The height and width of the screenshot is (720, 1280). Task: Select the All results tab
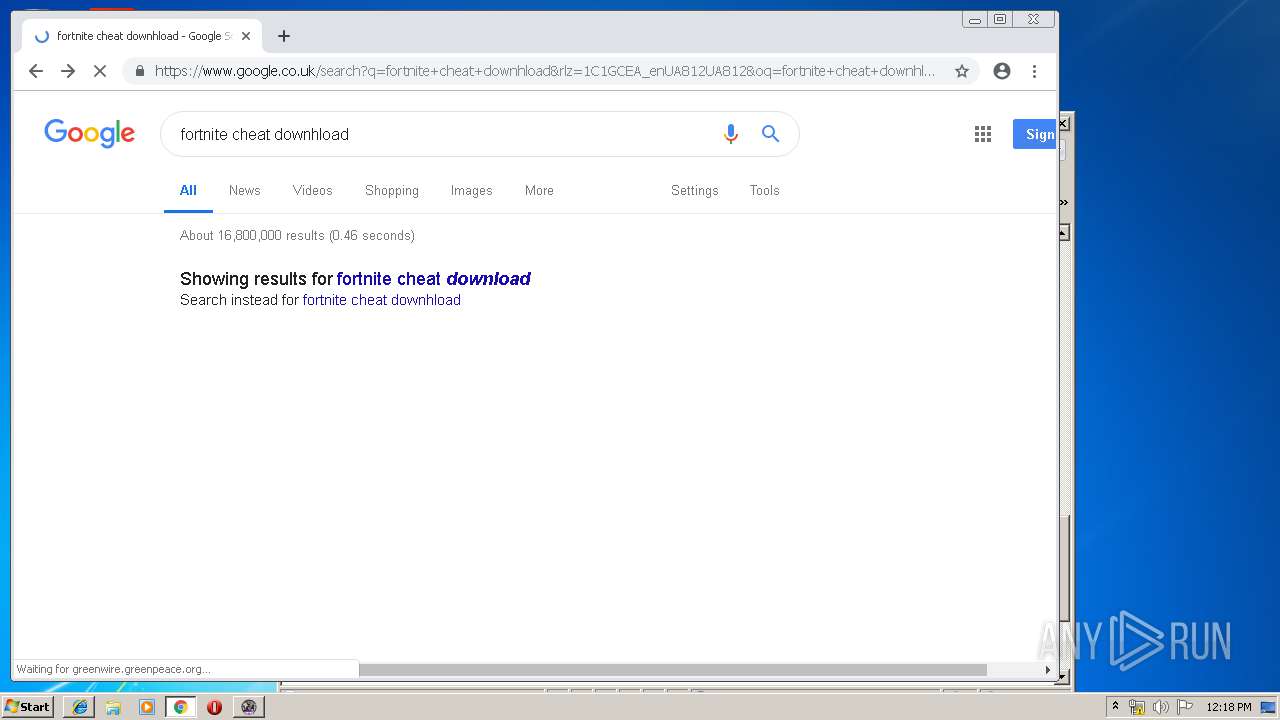click(188, 190)
